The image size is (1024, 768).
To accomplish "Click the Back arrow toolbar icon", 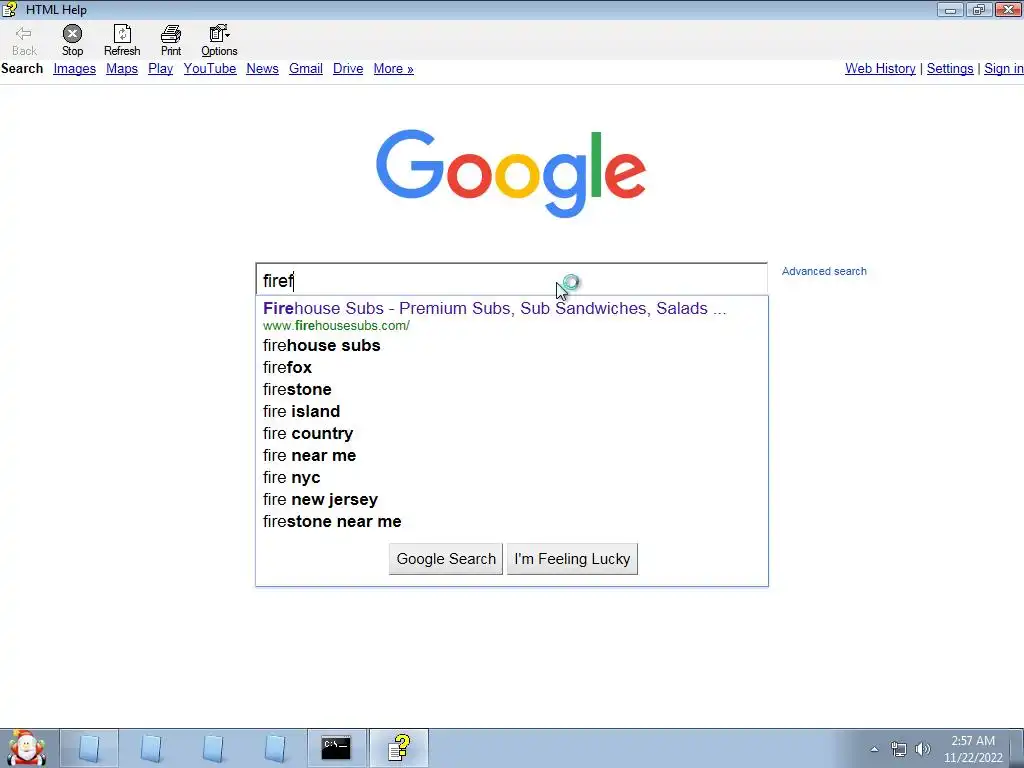I will click(24, 33).
